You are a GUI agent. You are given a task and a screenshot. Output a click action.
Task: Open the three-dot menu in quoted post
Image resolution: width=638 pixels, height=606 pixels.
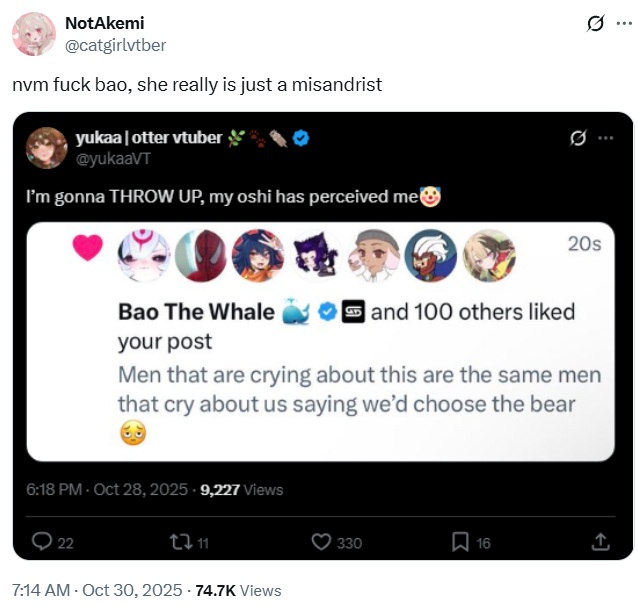(x=605, y=138)
